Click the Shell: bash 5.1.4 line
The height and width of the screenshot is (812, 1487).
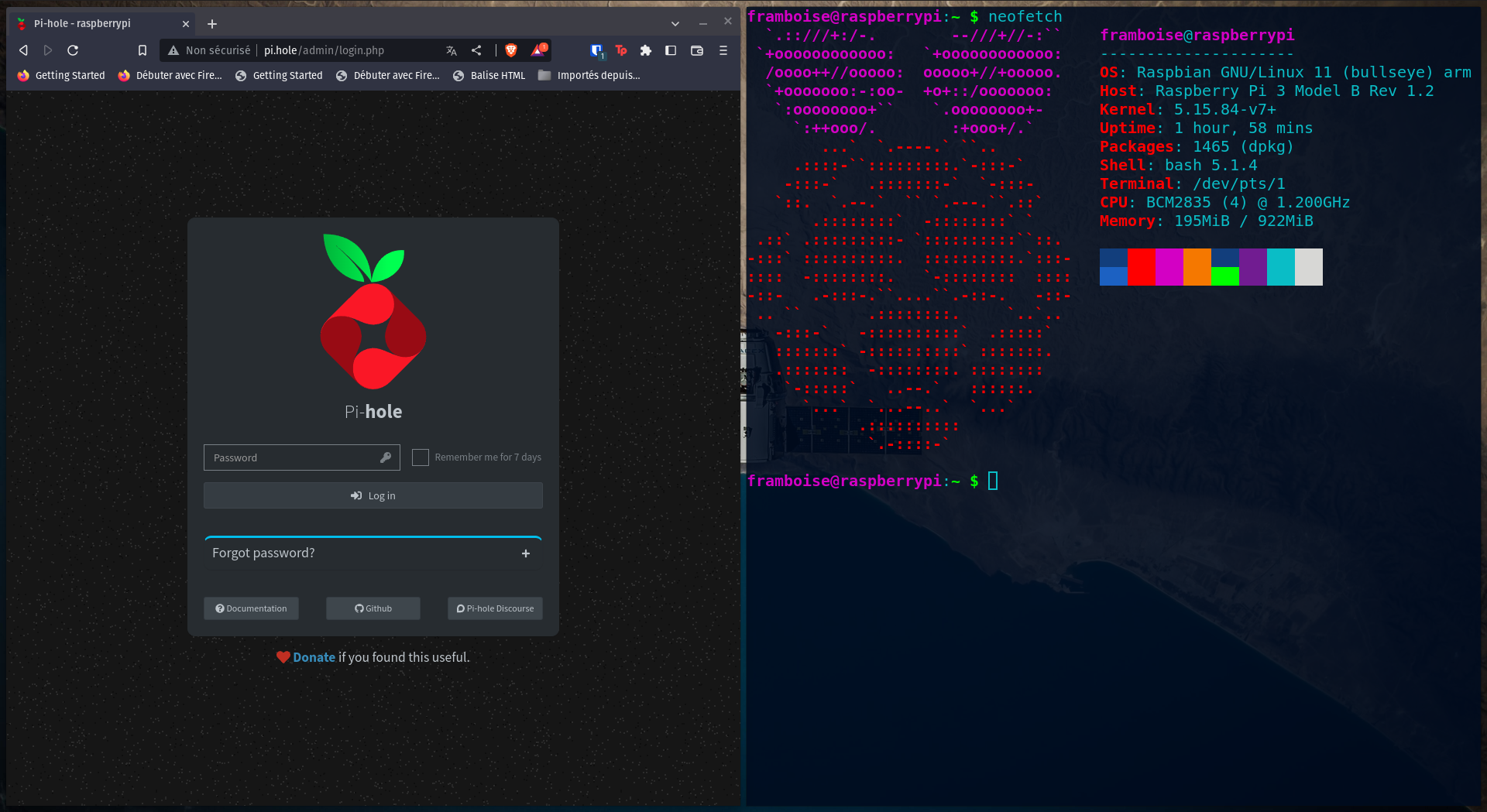click(x=1178, y=165)
